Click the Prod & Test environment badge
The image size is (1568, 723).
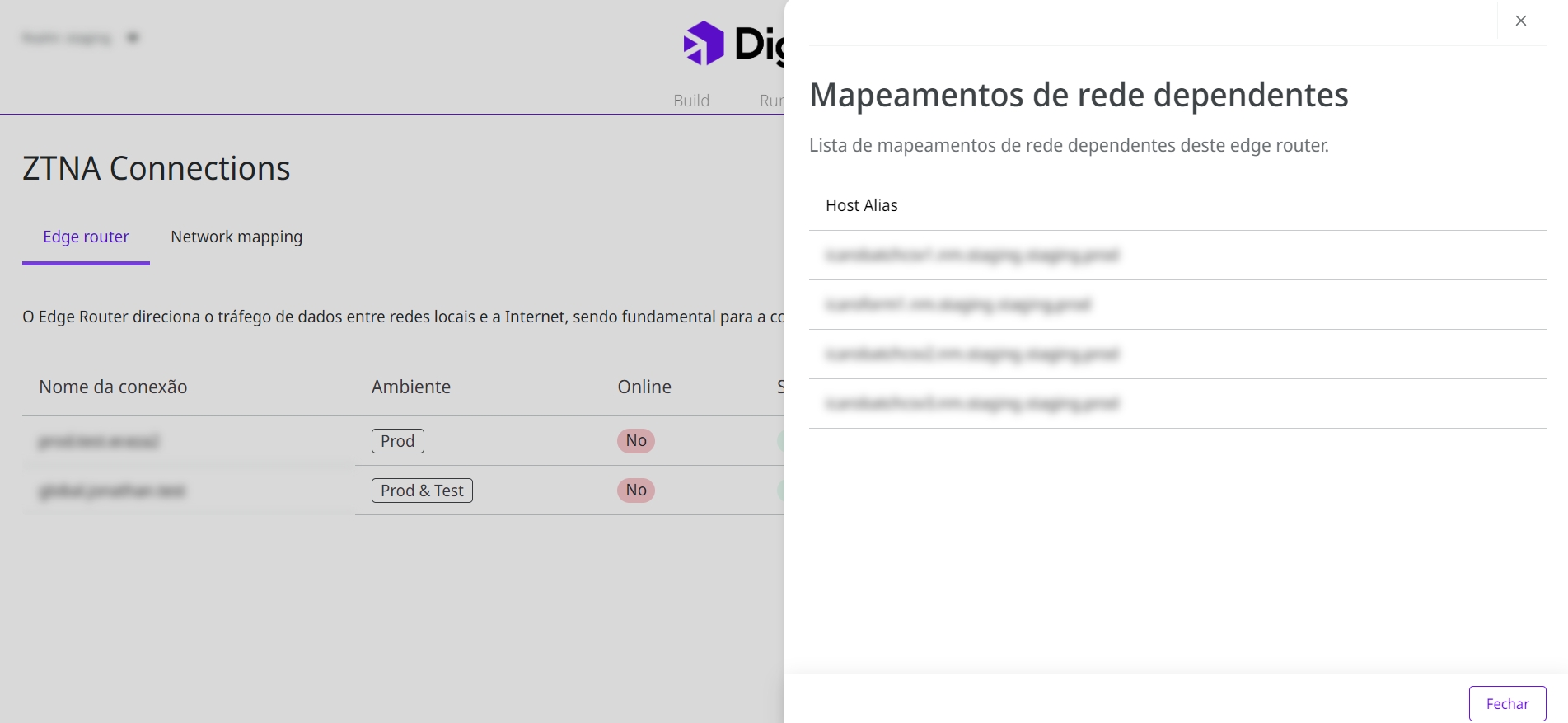422,491
